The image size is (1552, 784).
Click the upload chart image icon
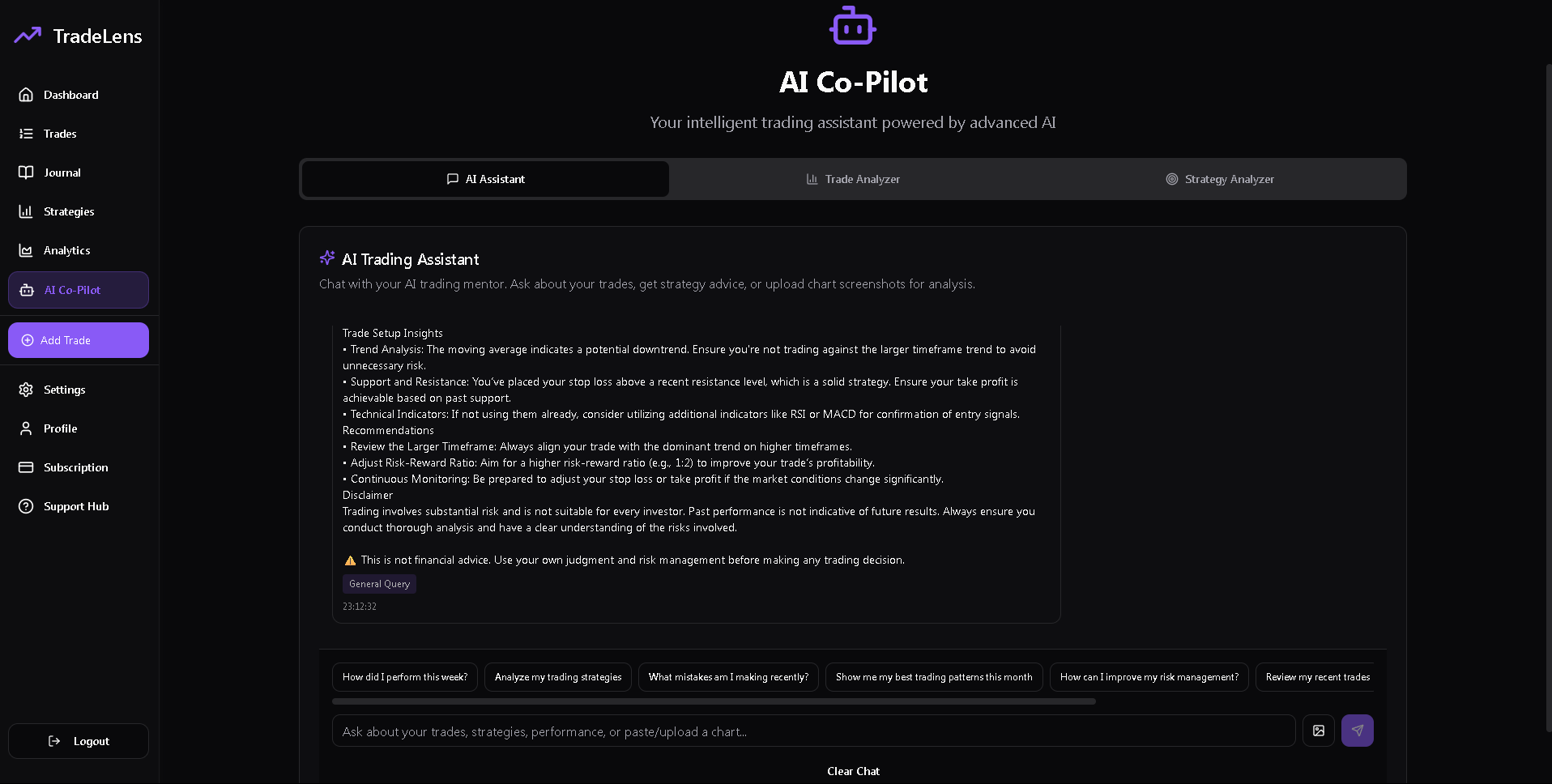[1318, 731]
